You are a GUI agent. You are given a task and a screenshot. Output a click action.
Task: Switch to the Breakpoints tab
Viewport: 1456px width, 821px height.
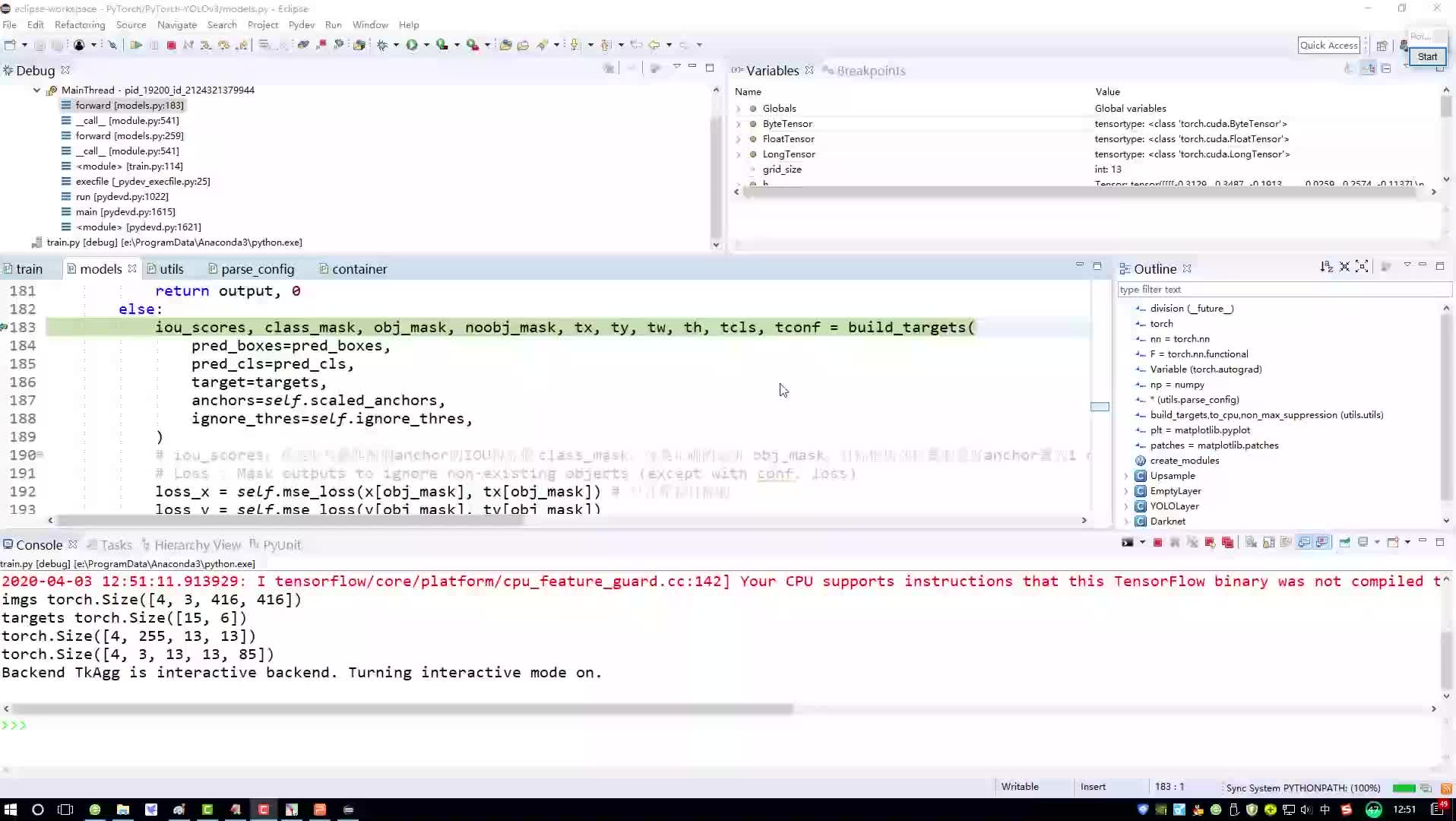click(864, 71)
